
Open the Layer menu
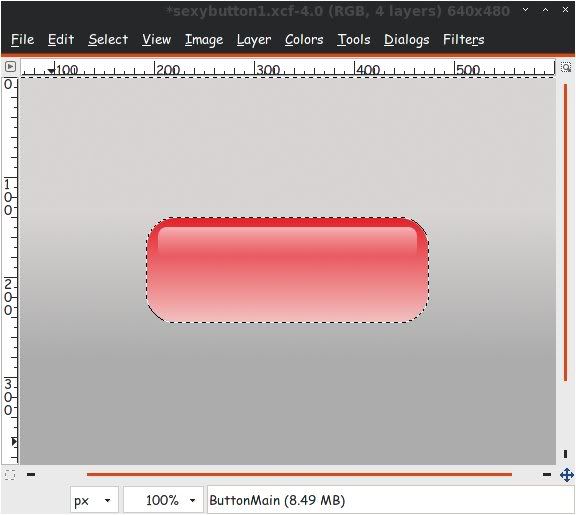pyautogui.click(x=254, y=40)
